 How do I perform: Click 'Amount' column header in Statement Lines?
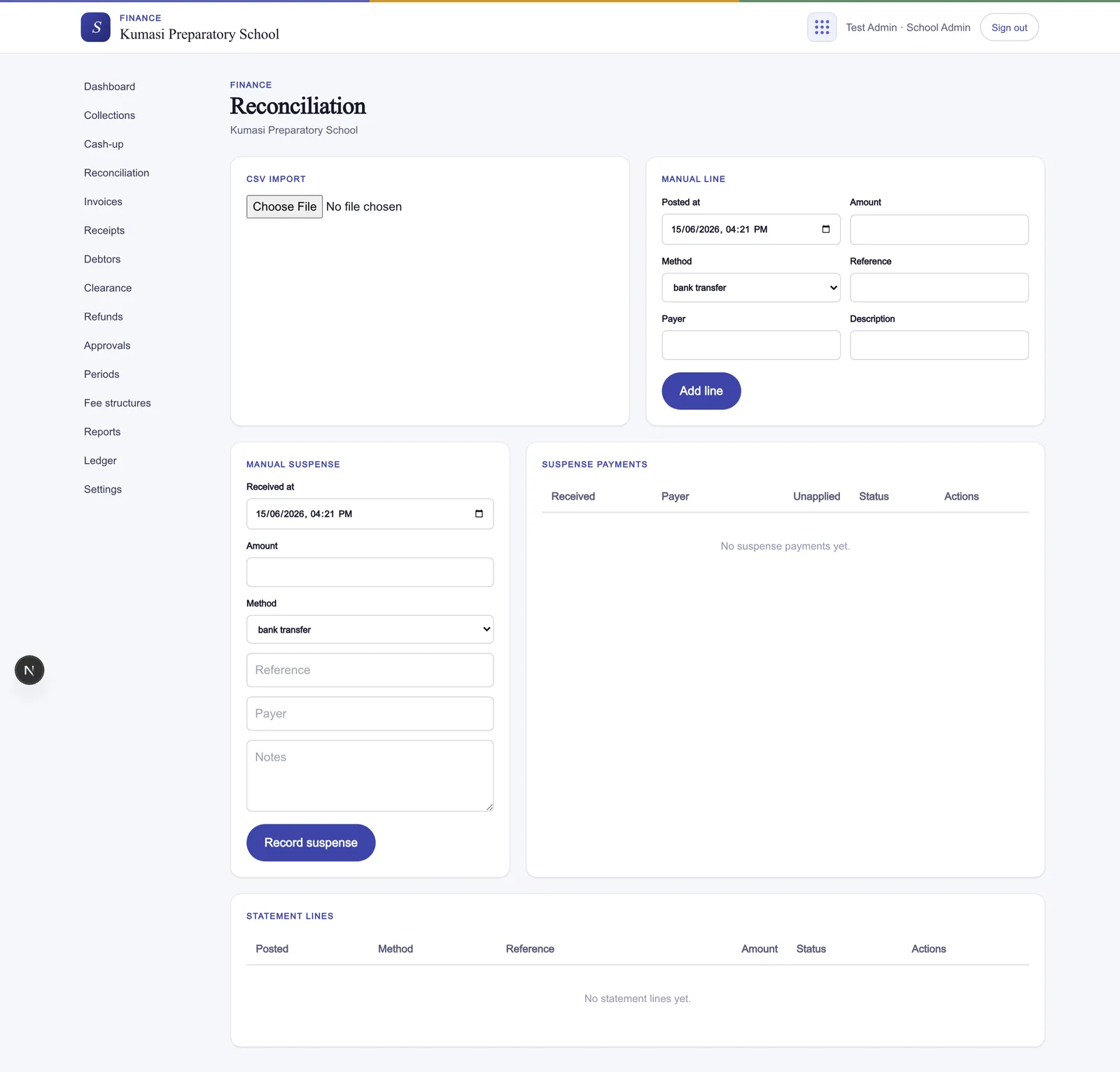[x=759, y=949]
